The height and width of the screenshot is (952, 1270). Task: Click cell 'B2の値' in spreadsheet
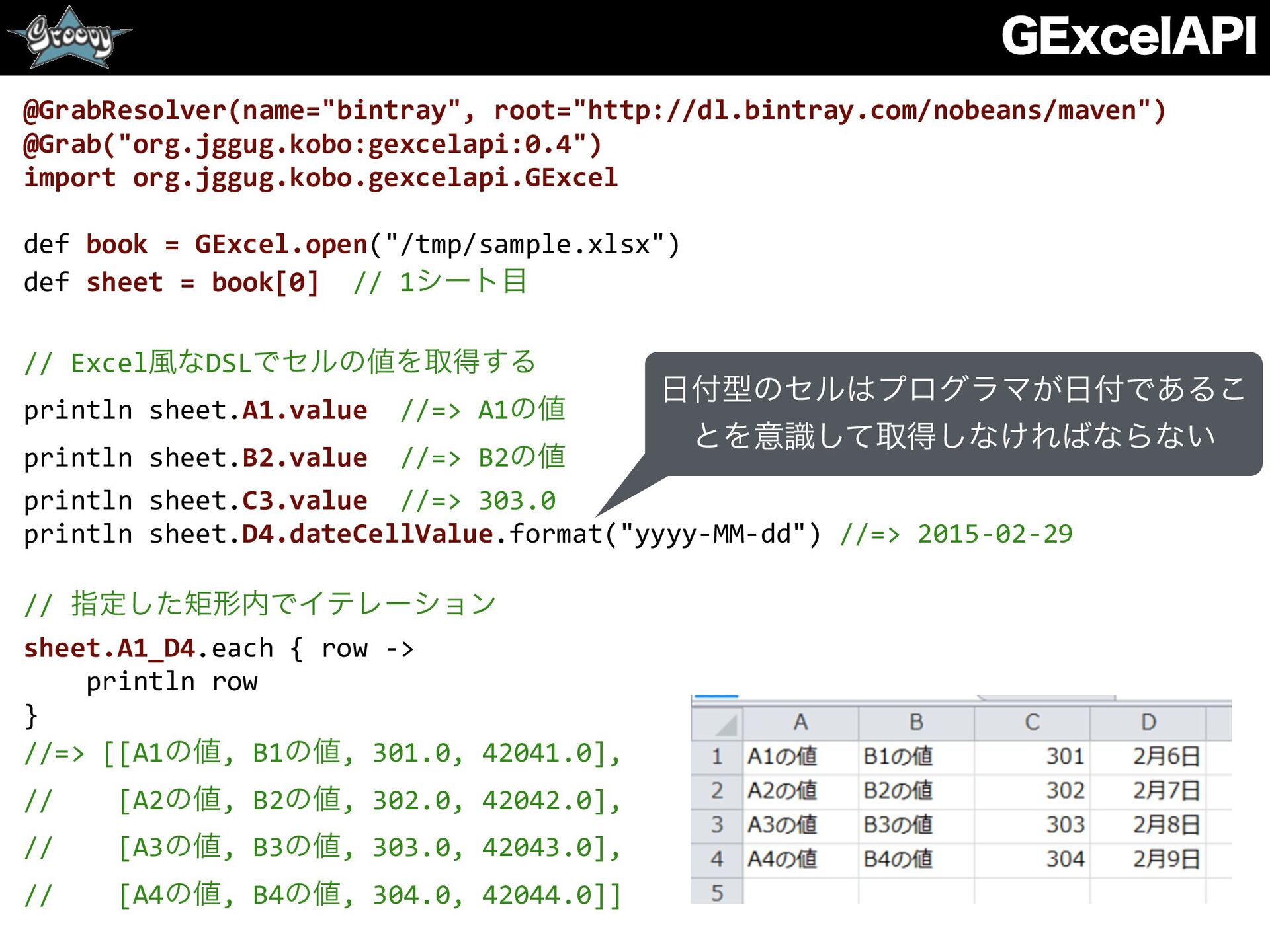point(916,791)
